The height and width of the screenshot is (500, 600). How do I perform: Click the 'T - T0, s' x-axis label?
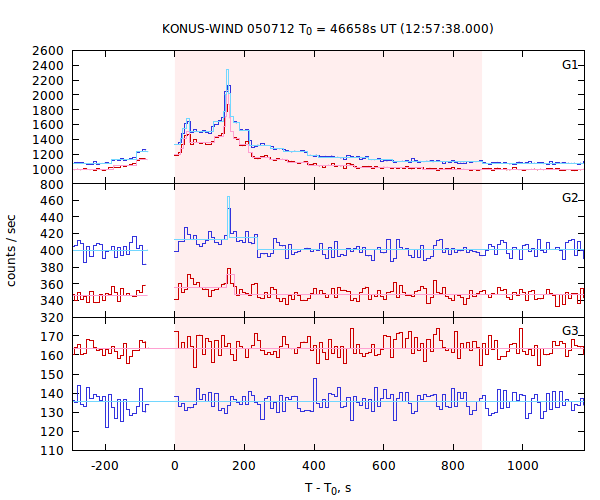[x=328, y=489]
